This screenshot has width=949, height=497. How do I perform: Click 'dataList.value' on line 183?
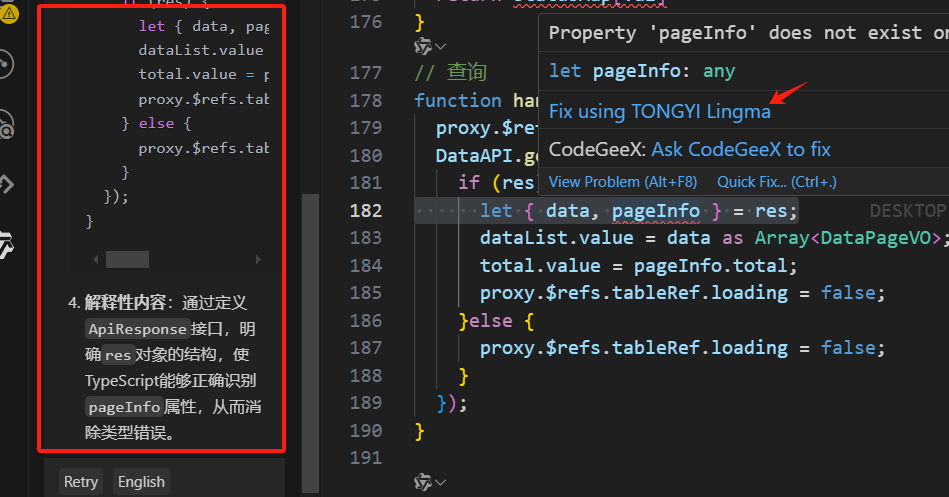[557, 238]
